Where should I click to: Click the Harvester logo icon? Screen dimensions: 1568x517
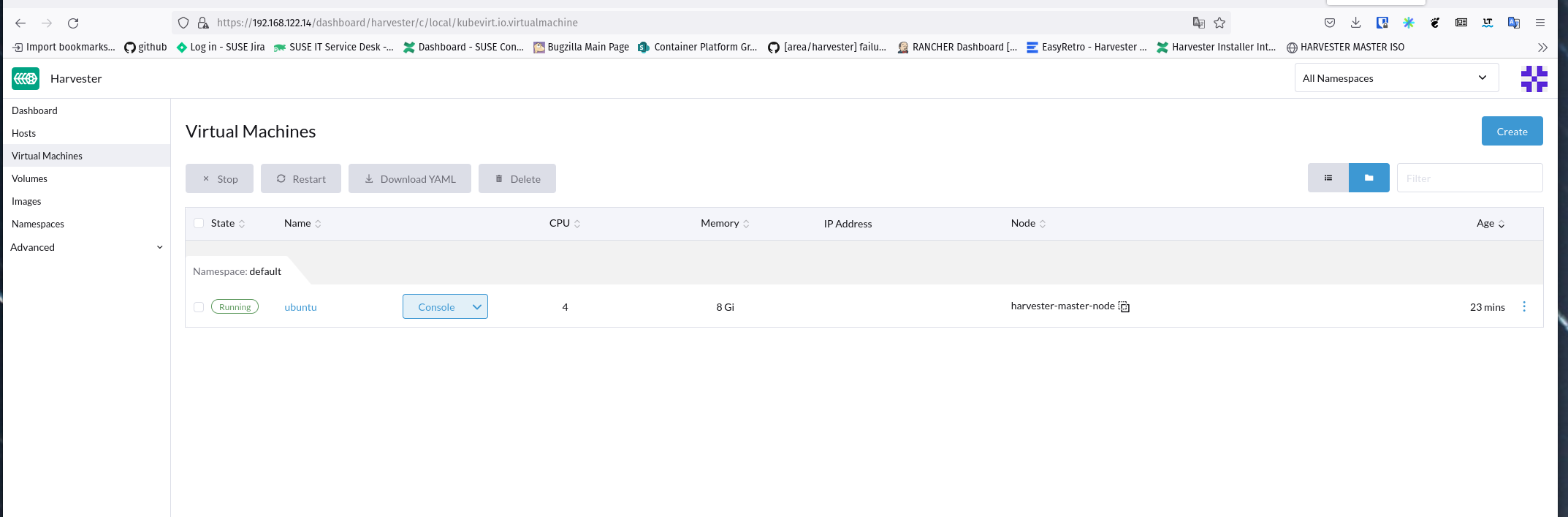[26, 78]
